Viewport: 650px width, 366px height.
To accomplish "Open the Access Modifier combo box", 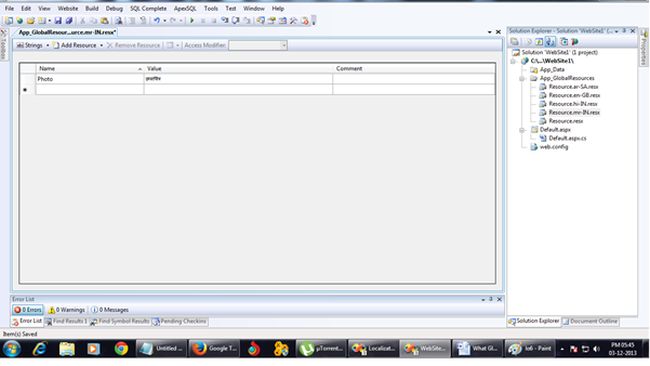I will [x=258, y=45].
